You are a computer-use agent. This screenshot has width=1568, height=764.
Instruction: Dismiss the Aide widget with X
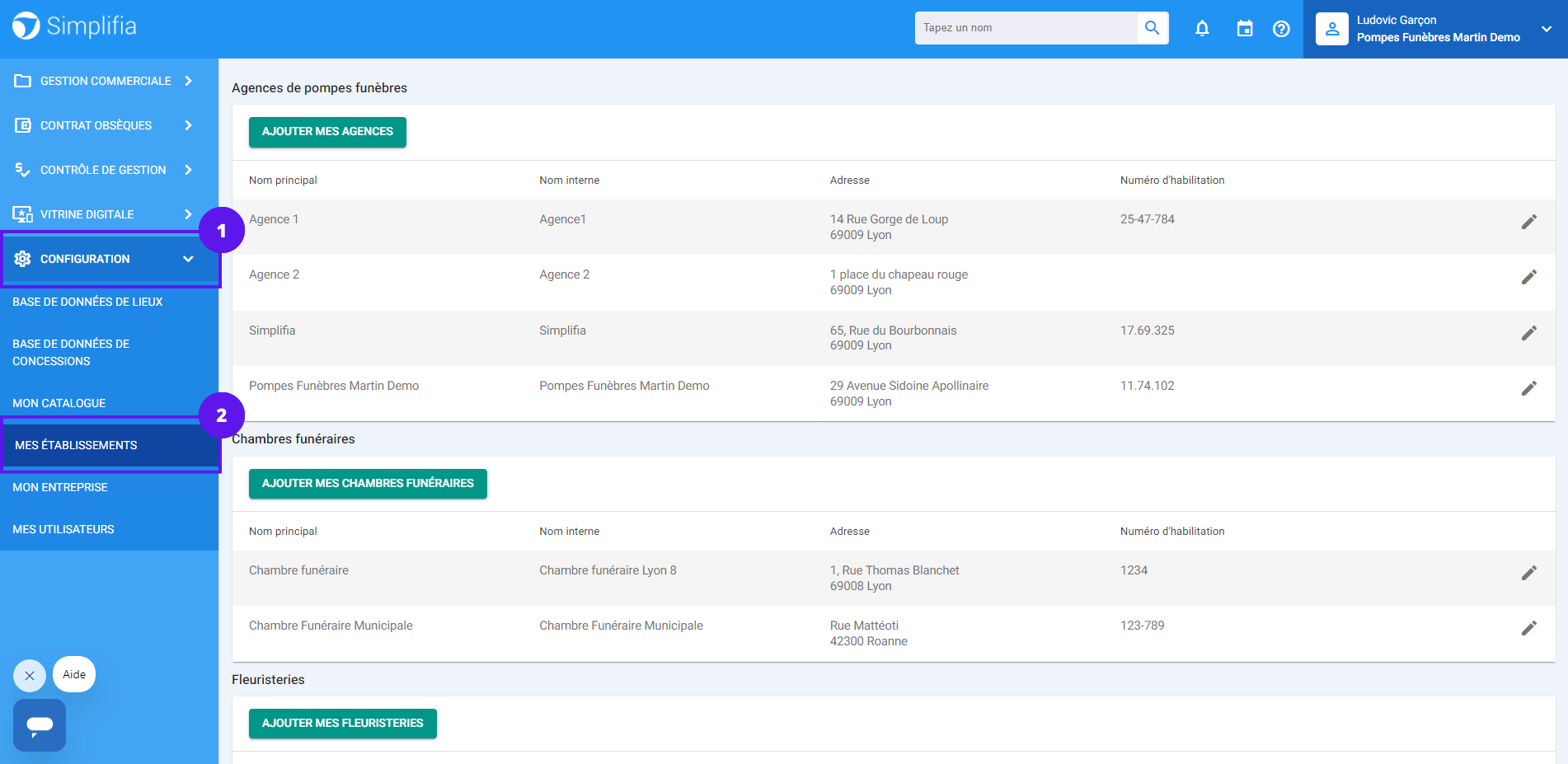pos(30,676)
